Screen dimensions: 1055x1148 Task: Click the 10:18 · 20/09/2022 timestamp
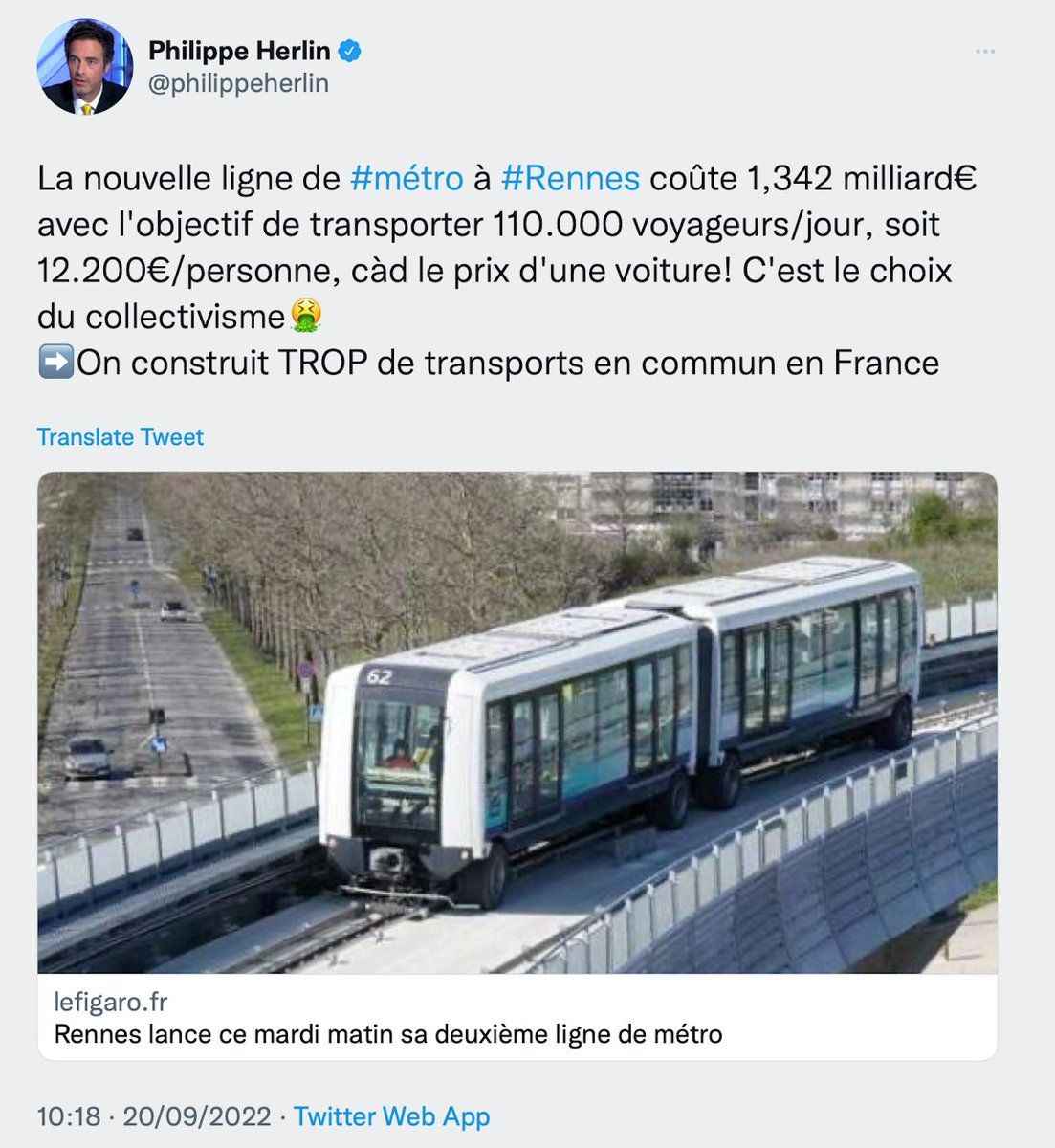153,1116
